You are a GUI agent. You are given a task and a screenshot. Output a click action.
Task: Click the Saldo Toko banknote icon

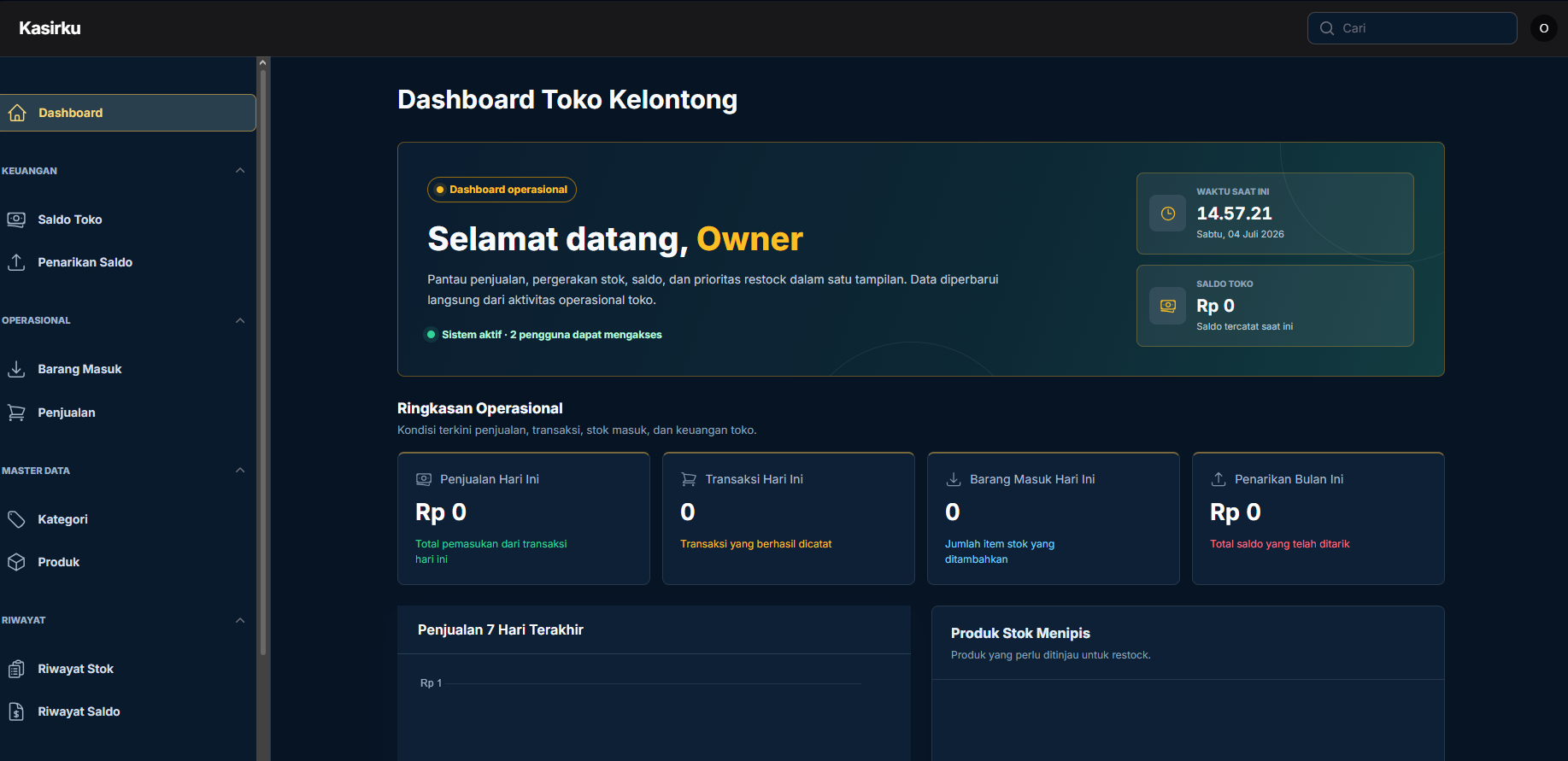click(16, 220)
